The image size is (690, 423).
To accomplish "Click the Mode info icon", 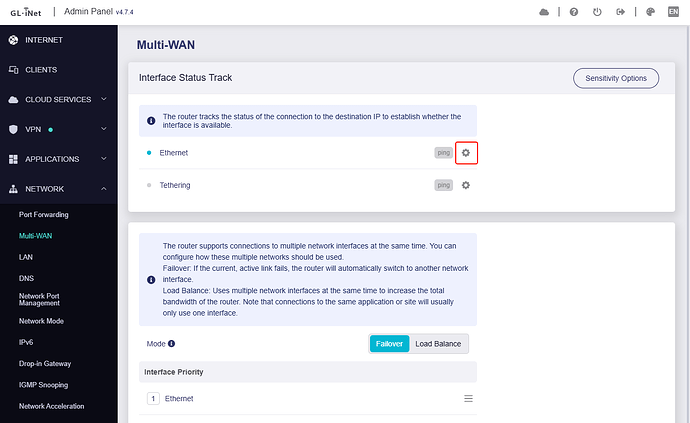I will tap(172, 344).
